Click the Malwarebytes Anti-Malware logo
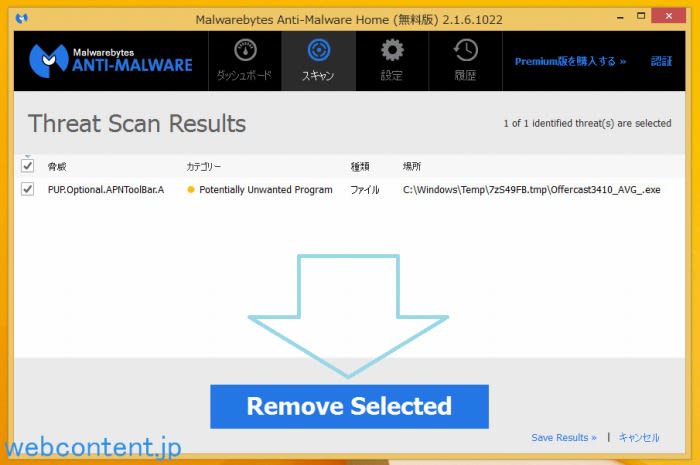700x465 pixels. point(108,61)
